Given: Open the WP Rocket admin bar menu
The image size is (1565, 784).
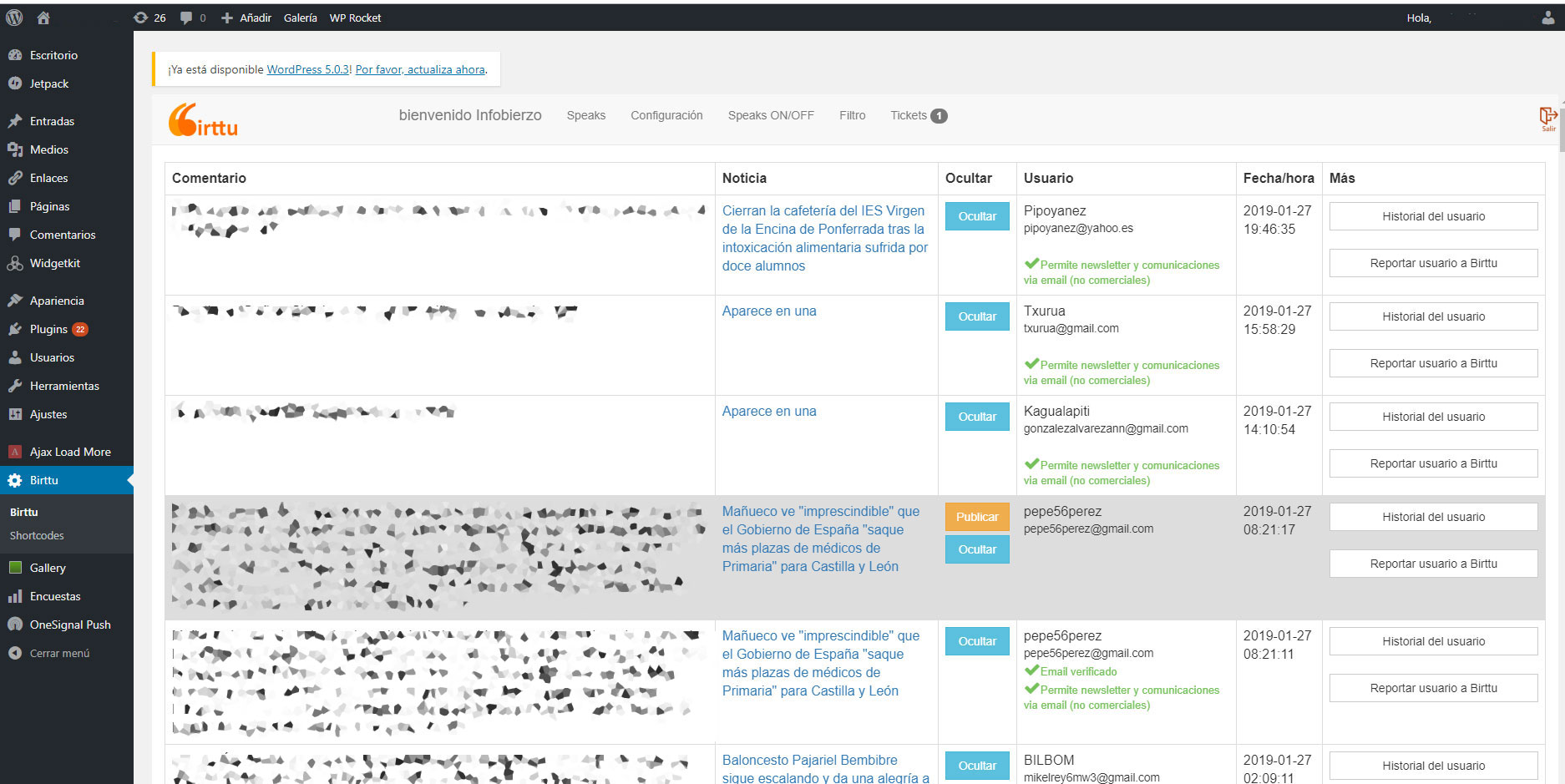Looking at the screenshot, I should click(355, 18).
